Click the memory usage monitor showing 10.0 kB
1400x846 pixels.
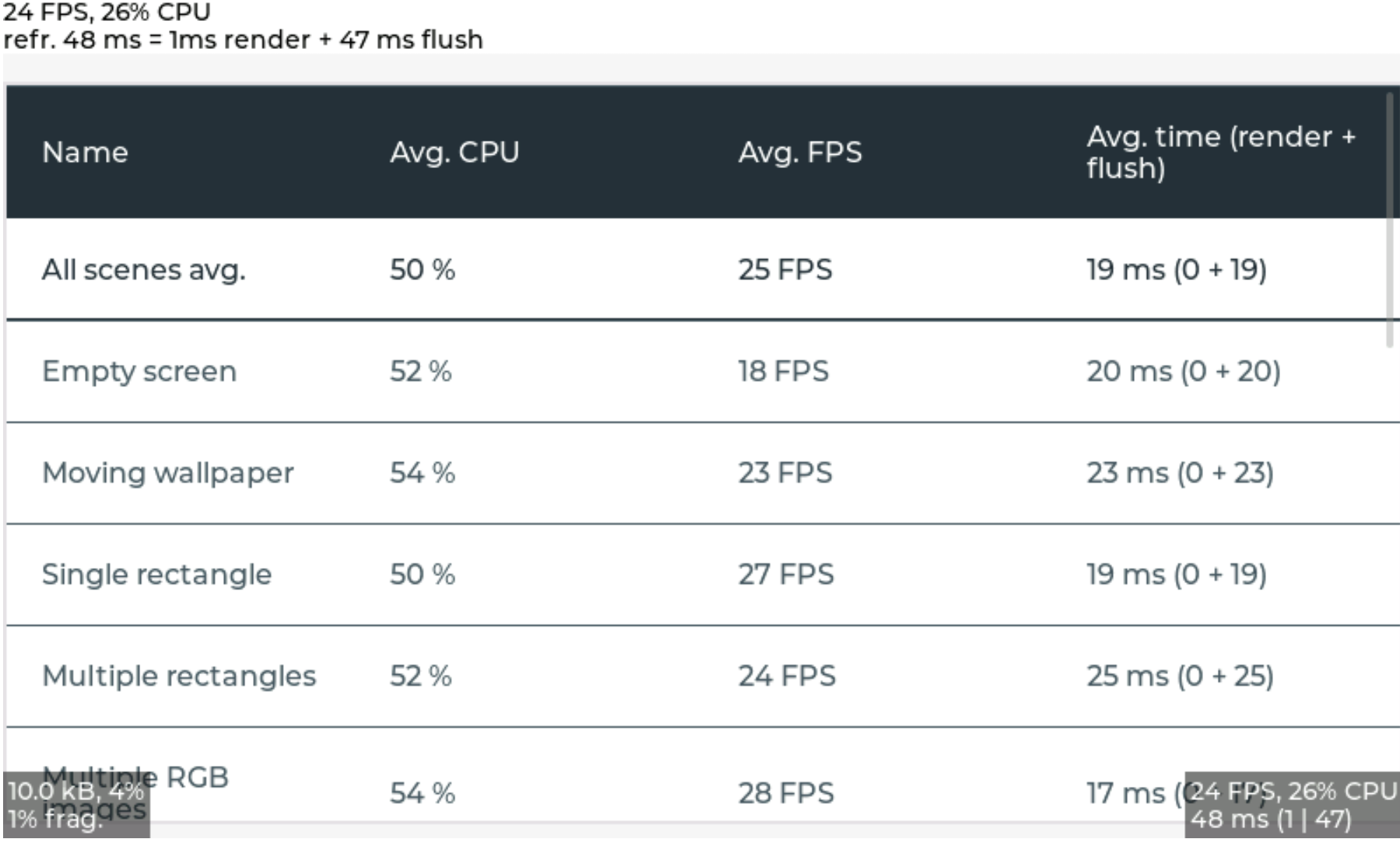(x=76, y=805)
